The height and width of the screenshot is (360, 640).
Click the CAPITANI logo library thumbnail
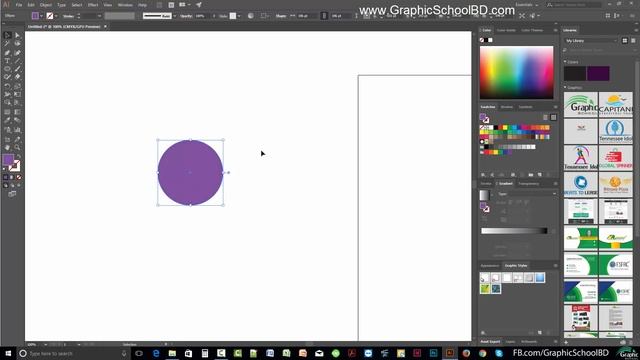point(616,104)
